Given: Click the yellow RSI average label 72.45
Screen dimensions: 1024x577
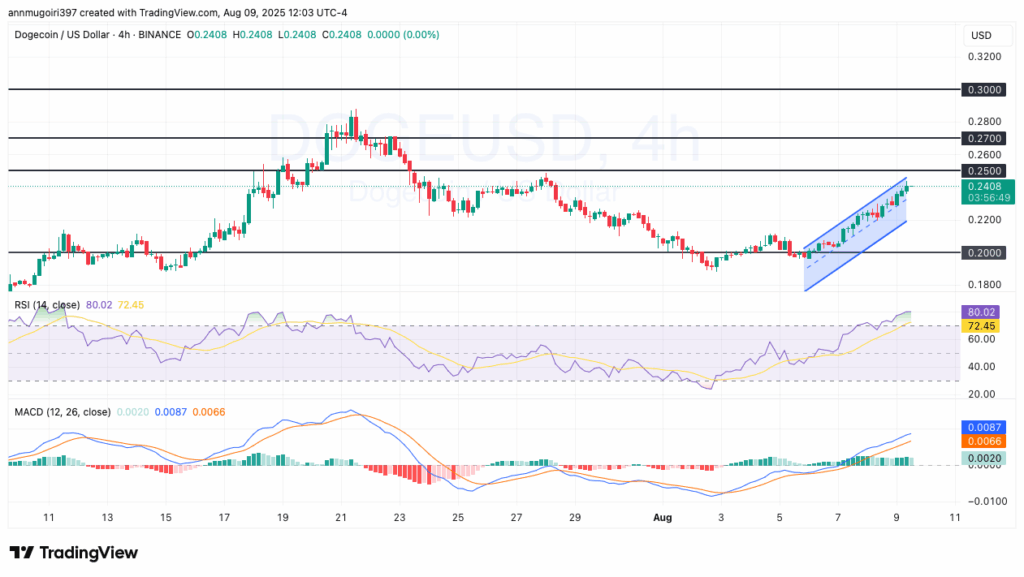Looking at the screenshot, I should coord(980,326).
